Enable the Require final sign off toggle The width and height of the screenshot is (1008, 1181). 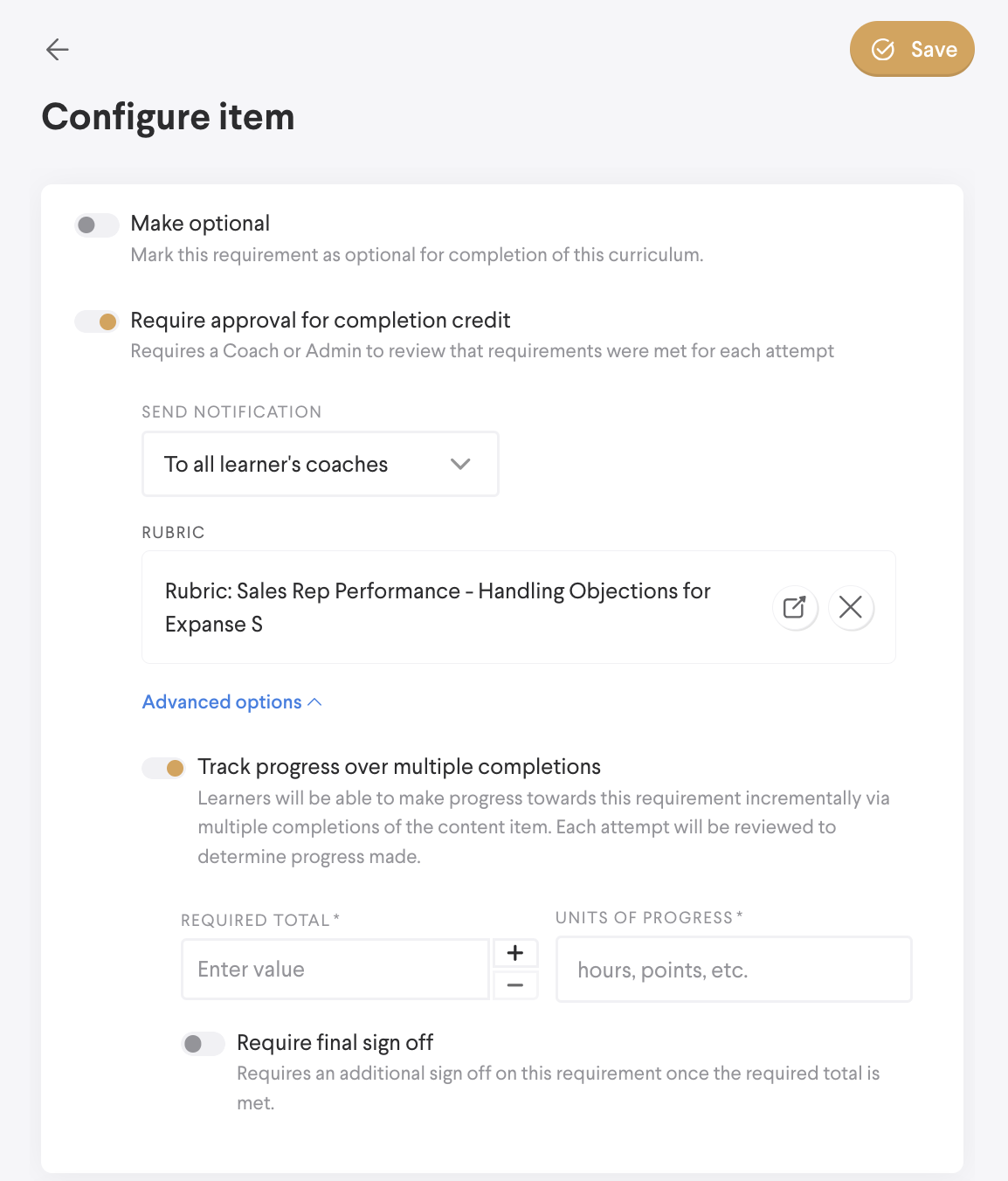[x=204, y=1044]
